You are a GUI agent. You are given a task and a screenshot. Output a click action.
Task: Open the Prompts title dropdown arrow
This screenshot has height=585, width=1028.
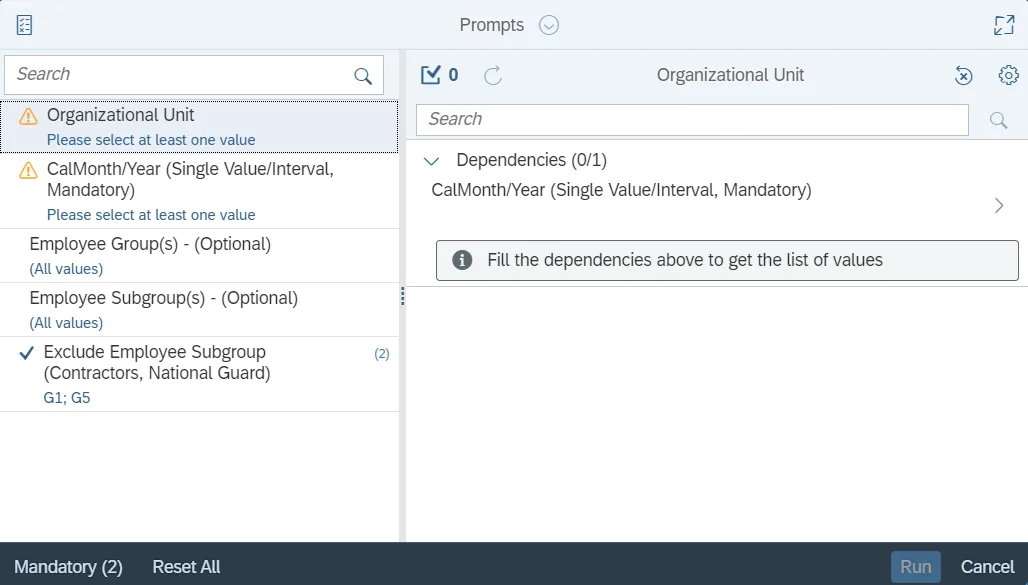pyautogui.click(x=549, y=25)
